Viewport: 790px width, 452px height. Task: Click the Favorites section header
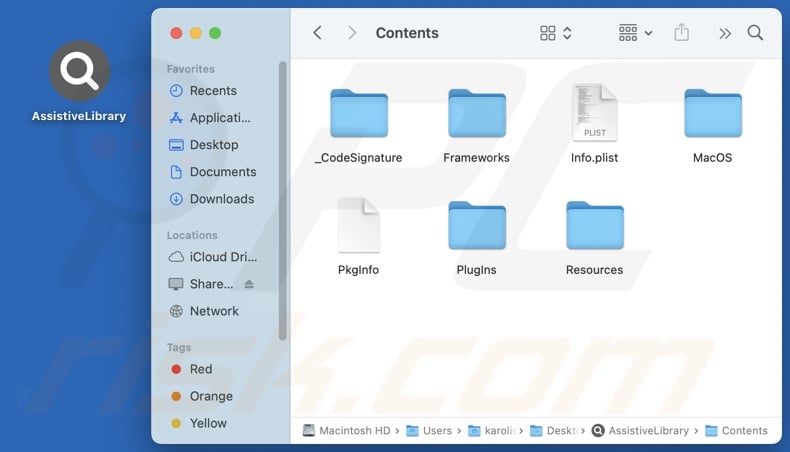[x=190, y=69]
